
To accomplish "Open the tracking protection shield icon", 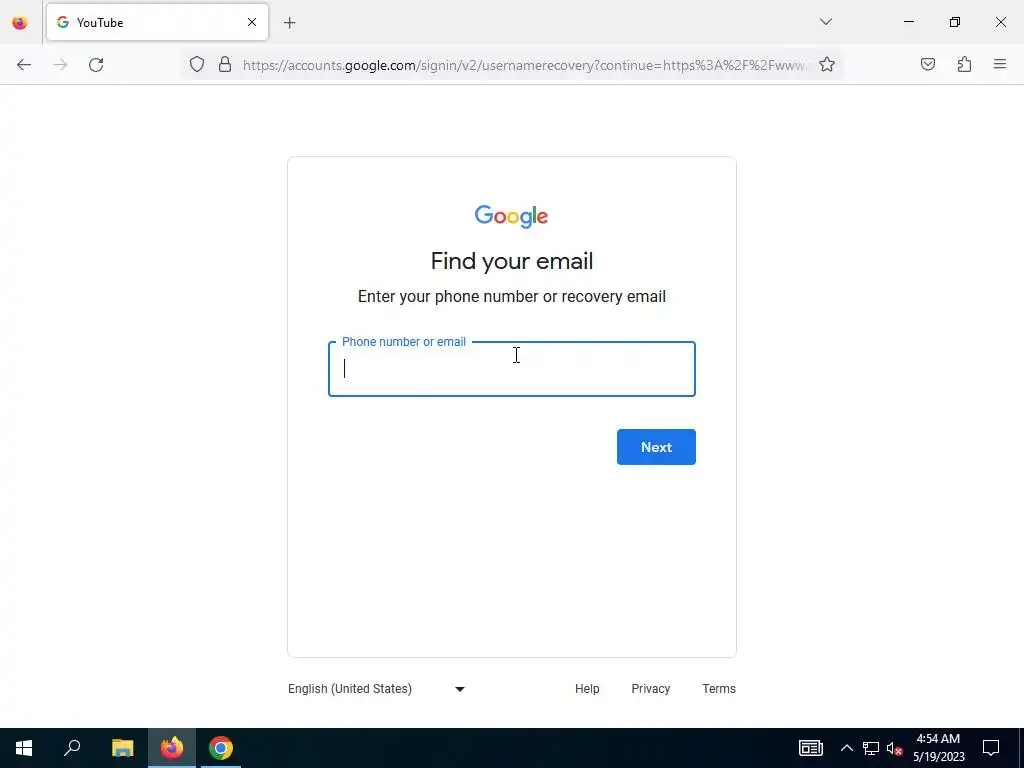I will point(197,65).
